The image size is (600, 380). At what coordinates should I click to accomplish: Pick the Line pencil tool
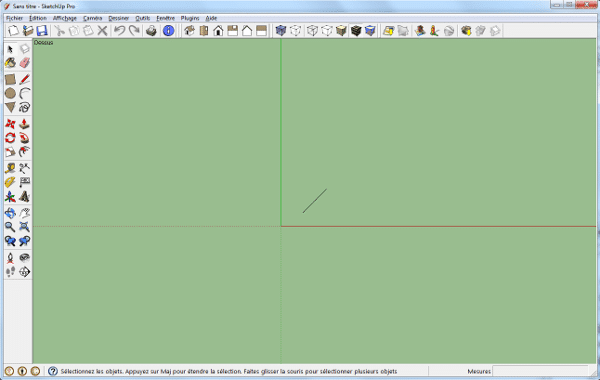24,79
